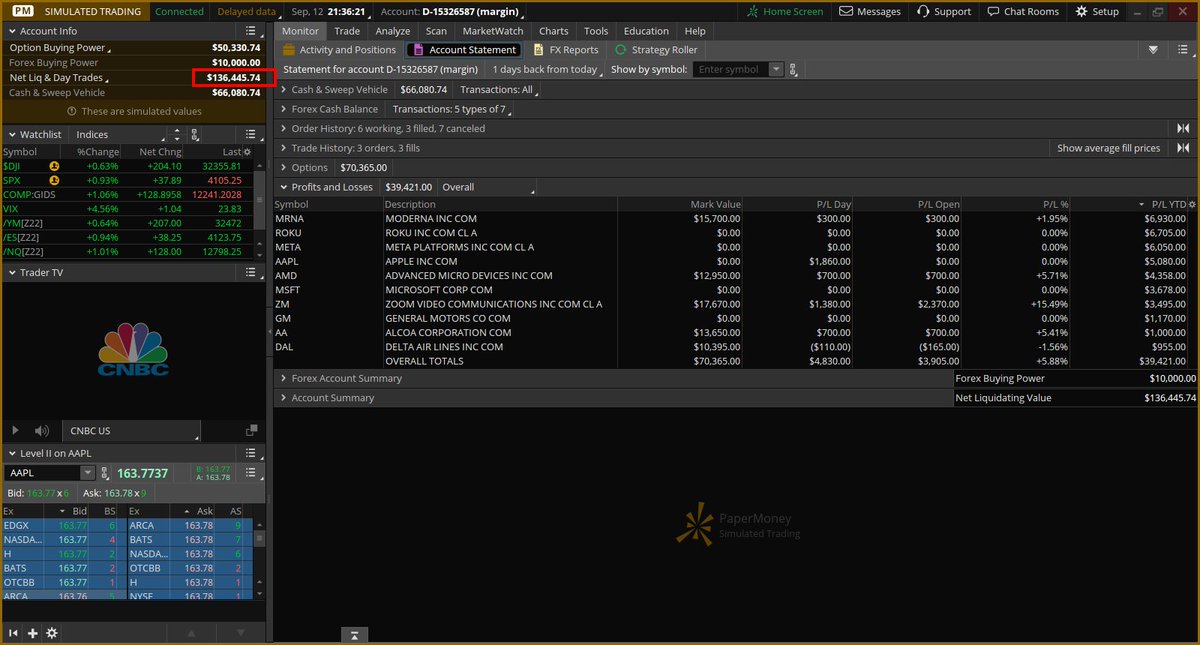1200x645 pixels.
Task: Open the options menu beside the AAPL quote
Action: tap(250, 473)
